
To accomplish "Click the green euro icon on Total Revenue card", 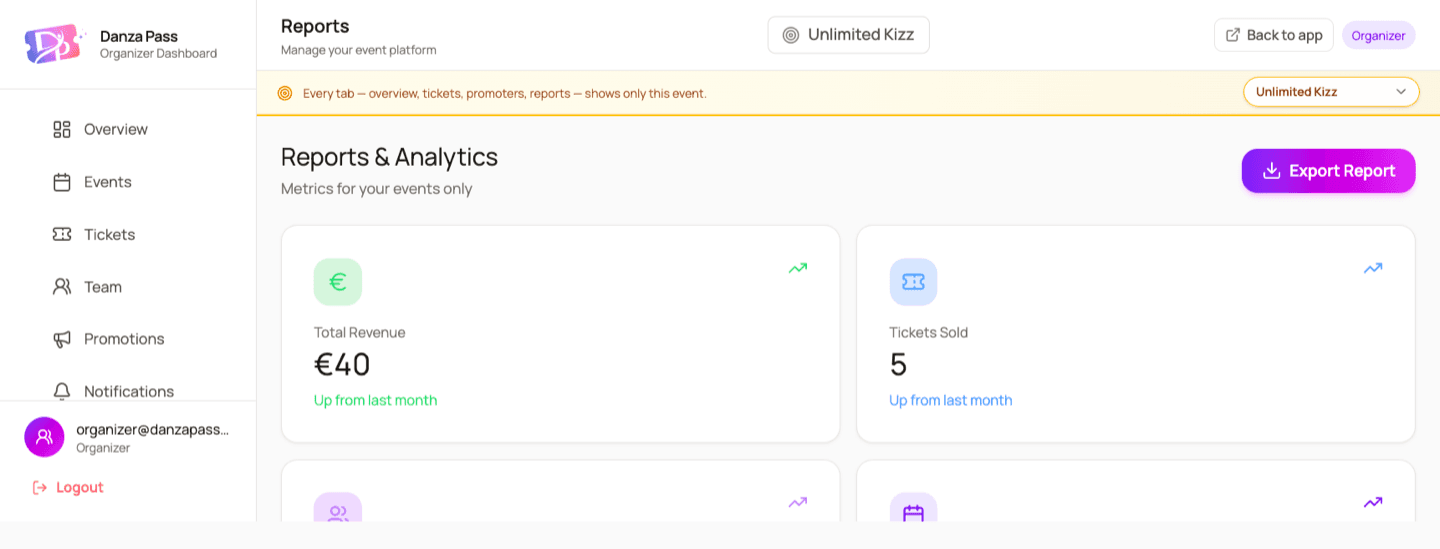I will point(338,282).
